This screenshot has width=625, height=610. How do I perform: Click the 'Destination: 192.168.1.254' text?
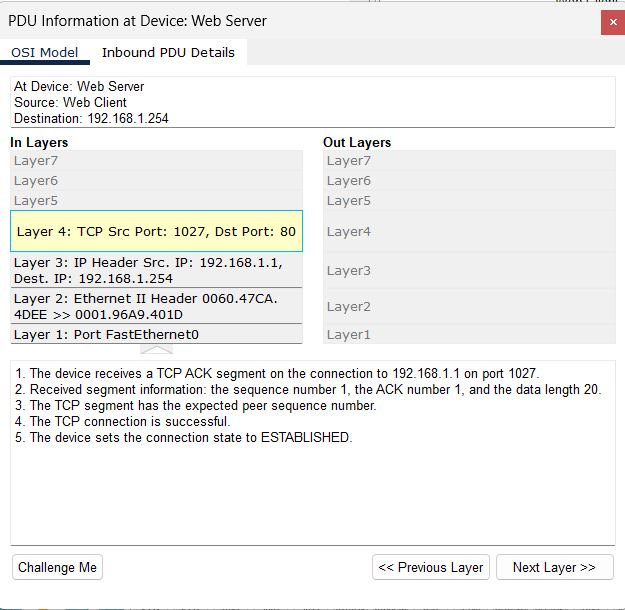91,118
